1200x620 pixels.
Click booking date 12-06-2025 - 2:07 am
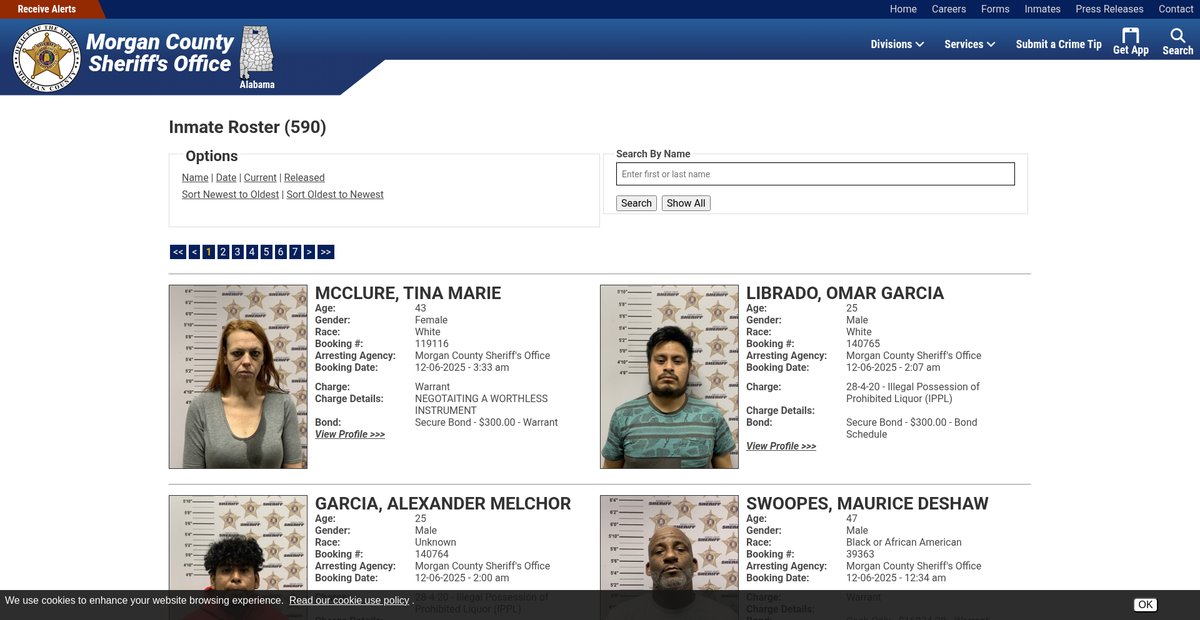pos(893,368)
